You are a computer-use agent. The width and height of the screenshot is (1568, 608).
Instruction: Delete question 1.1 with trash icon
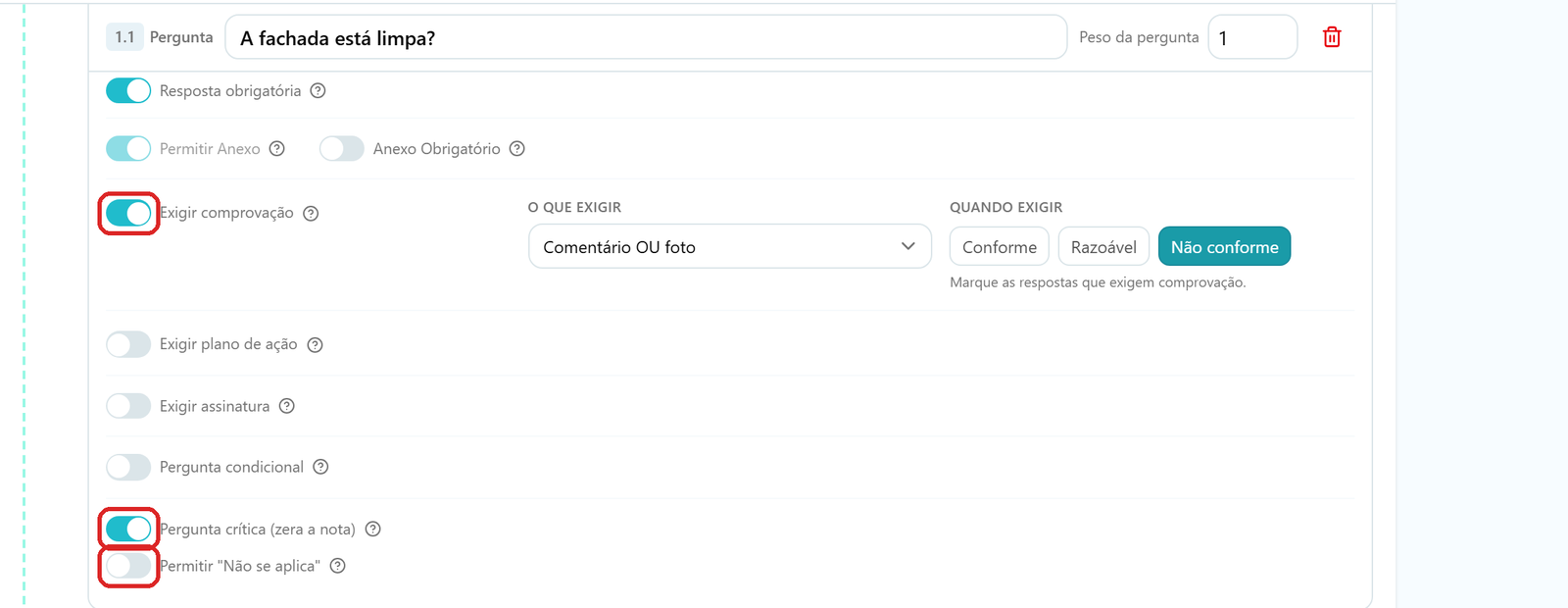tap(1332, 37)
